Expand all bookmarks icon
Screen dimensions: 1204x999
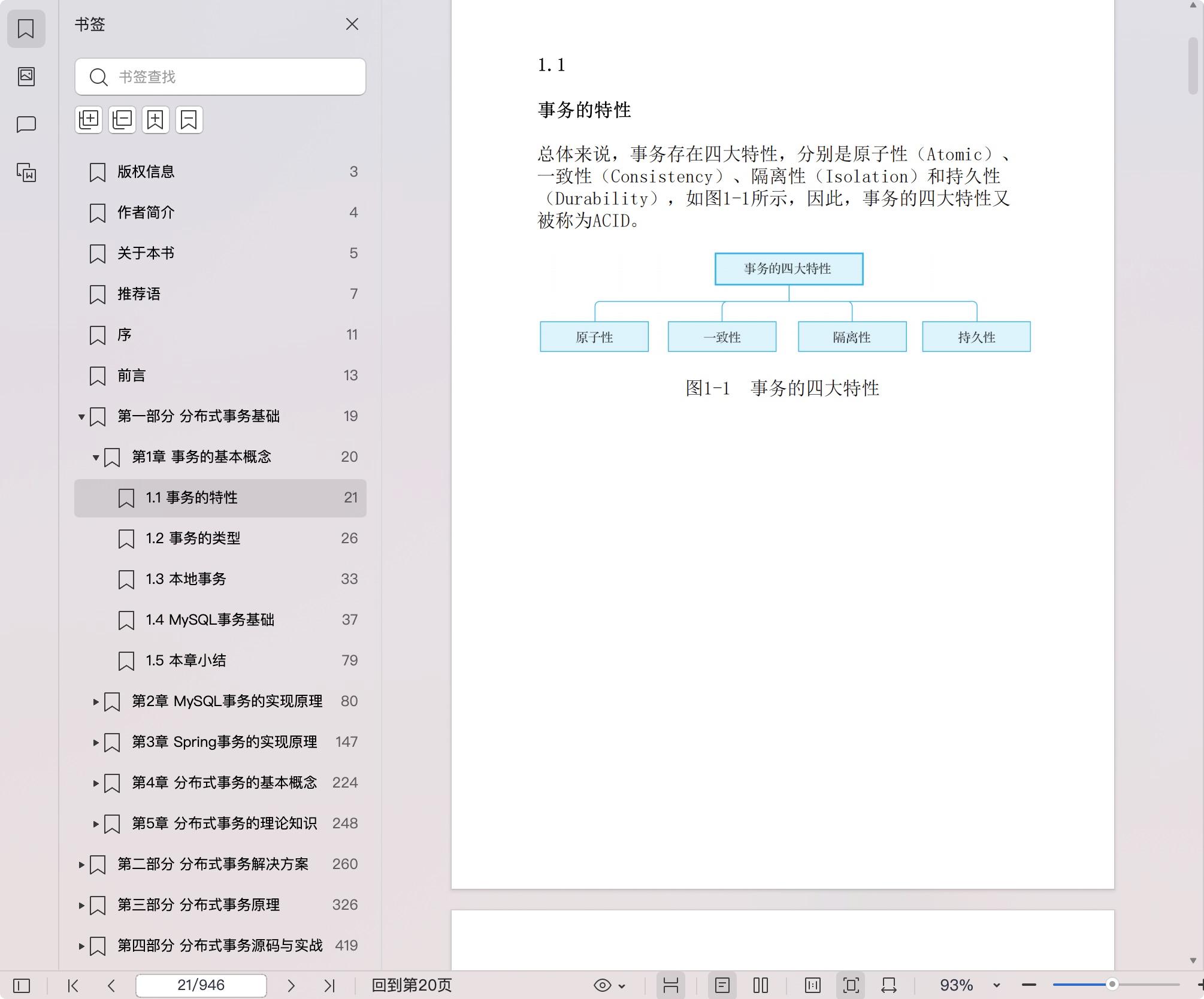coord(89,120)
